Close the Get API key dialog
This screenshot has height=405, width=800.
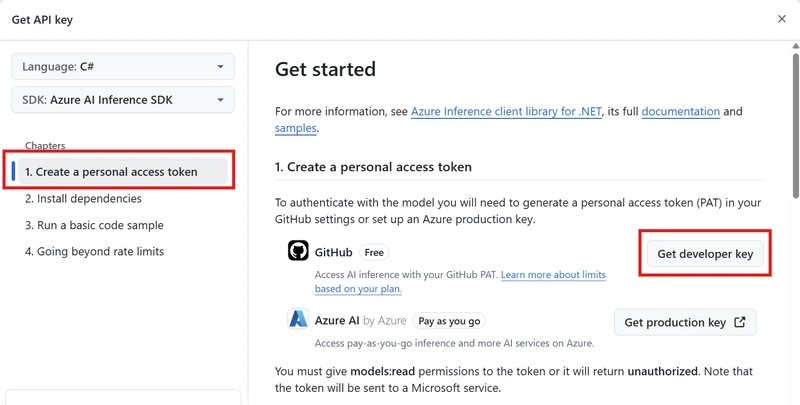(782, 19)
